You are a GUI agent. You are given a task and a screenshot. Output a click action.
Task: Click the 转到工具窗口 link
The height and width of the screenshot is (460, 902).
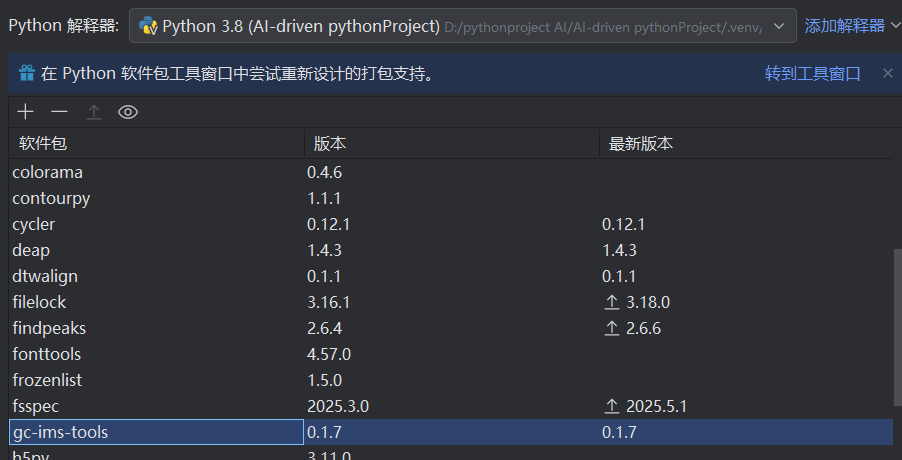(812, 74)
